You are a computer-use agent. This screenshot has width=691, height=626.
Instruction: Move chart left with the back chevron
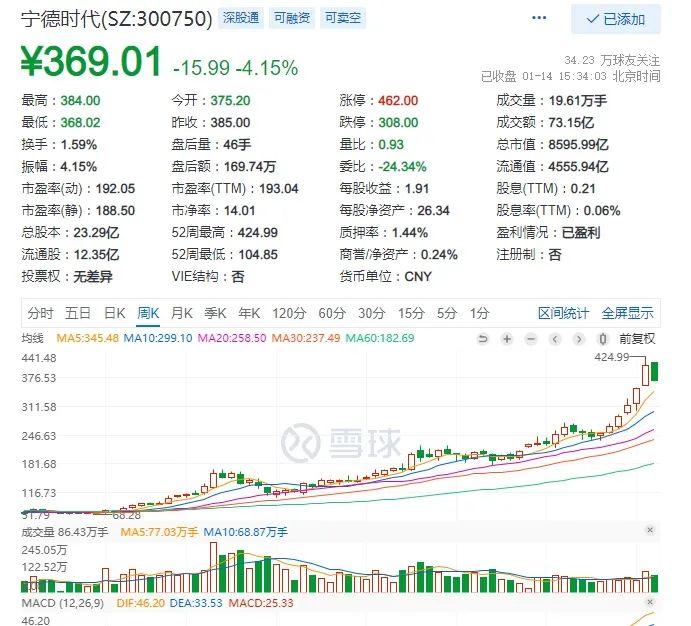pos(555,339)
